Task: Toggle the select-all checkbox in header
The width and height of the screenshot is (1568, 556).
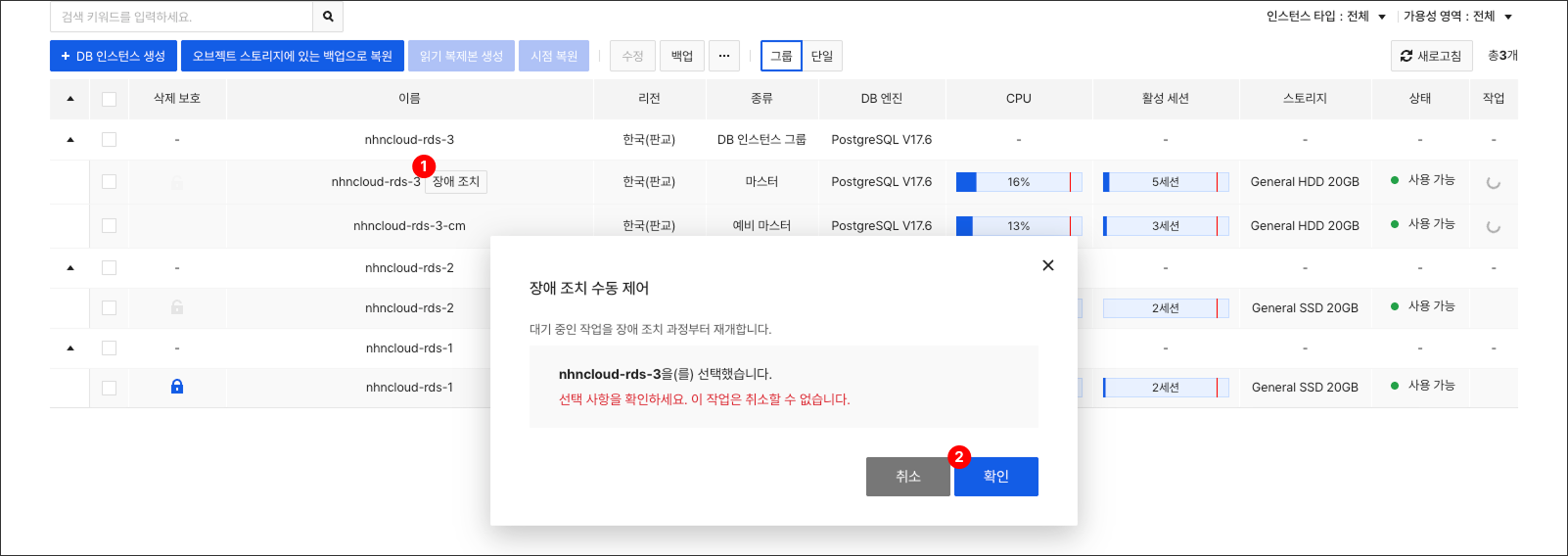Action: (109, 99)
